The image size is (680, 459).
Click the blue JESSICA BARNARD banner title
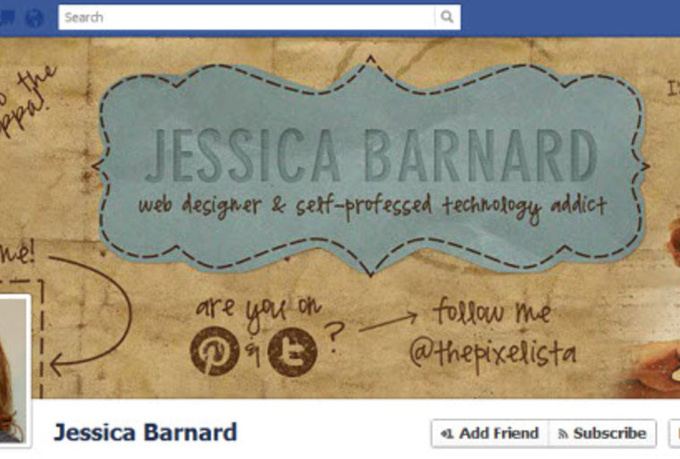371,155
